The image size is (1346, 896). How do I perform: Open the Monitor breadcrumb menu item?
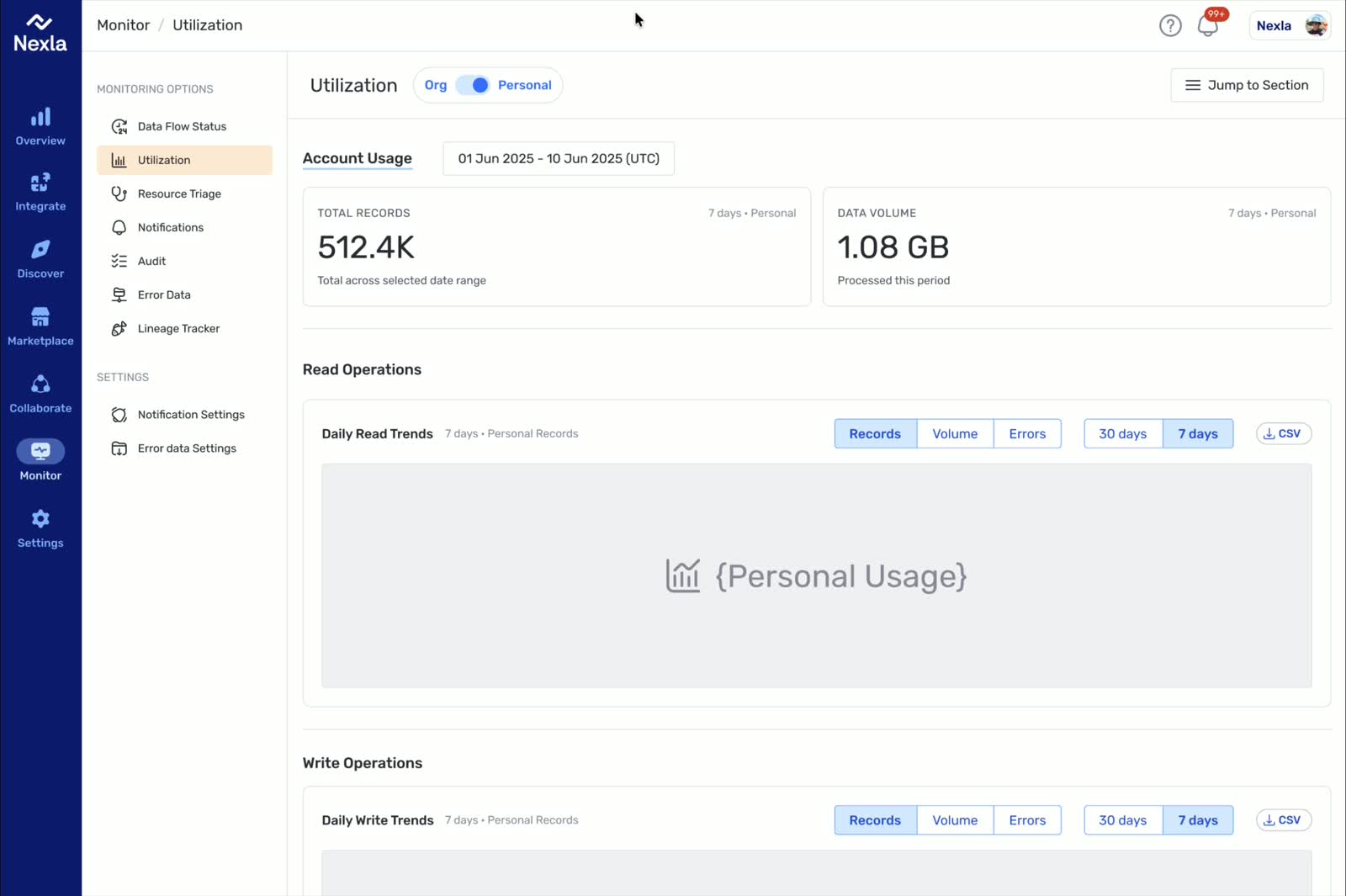pos(123,24)
